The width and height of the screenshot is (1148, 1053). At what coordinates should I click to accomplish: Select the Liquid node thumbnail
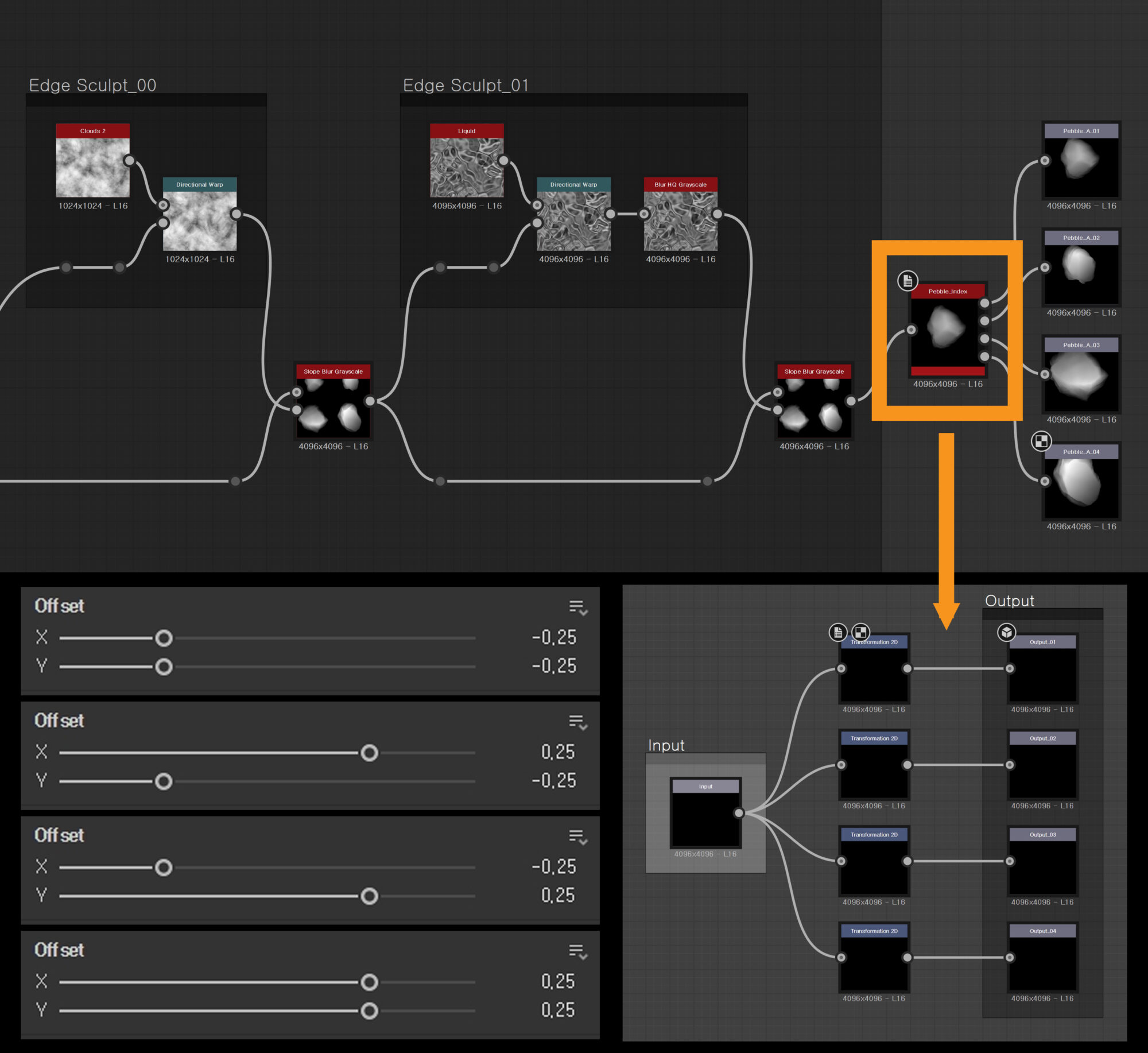(467, 168)
